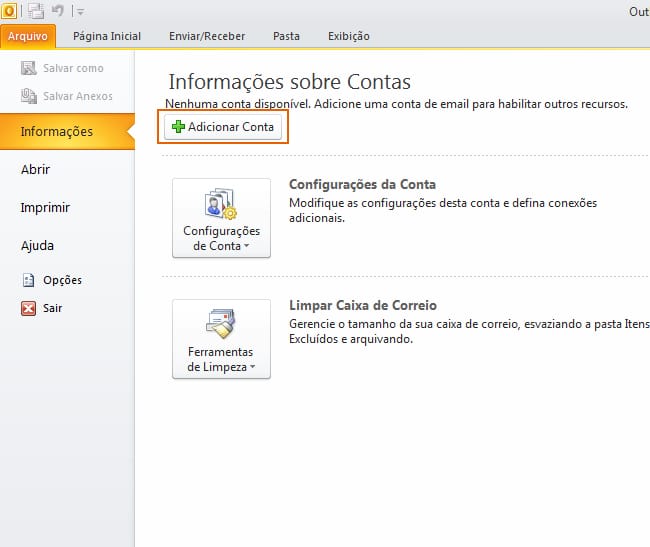Choose Salvar Anexos in the sidebar
The height and width of the screenshot is (547, 650).
click(x=77, y=96)
